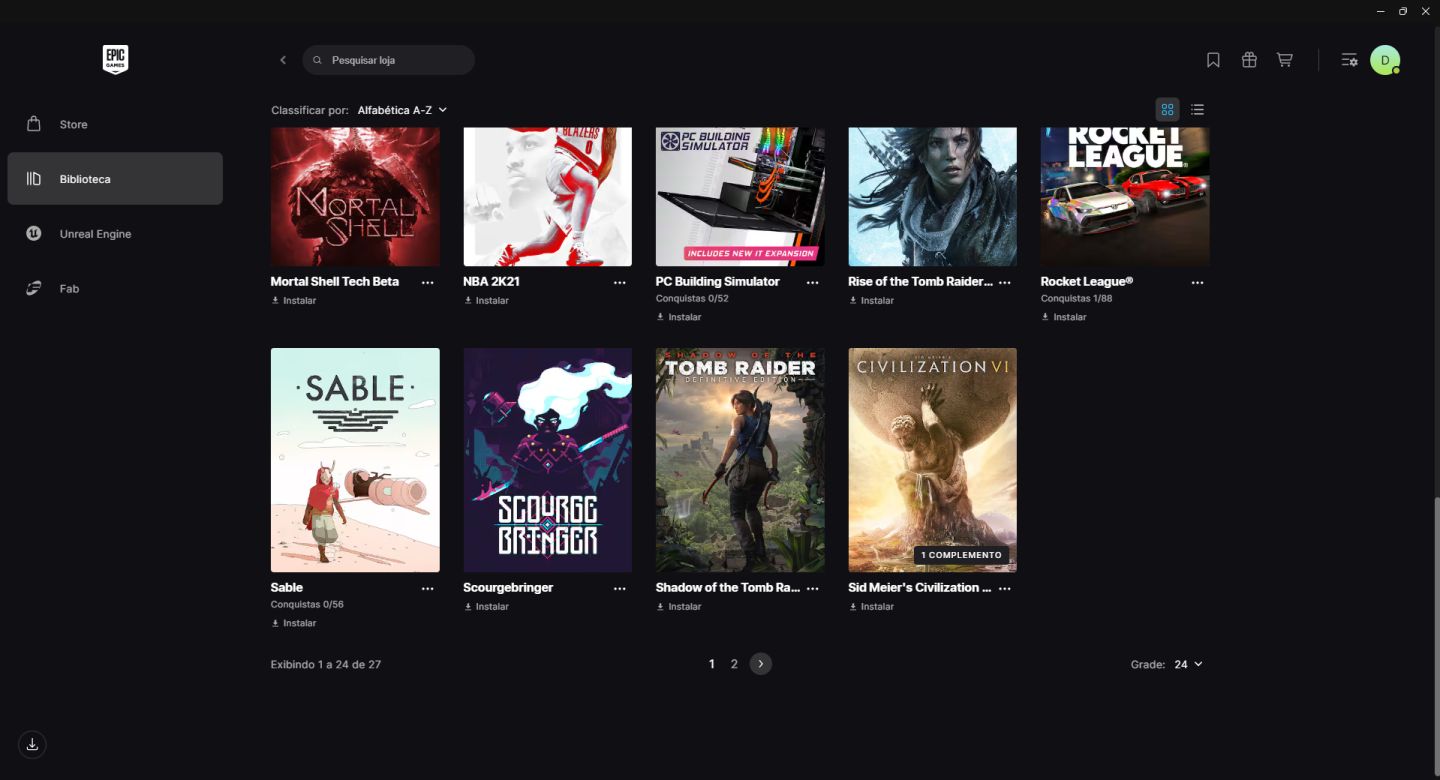Select Biblioteca in the sidebar
1440x780 pixels.
point(115,179)
